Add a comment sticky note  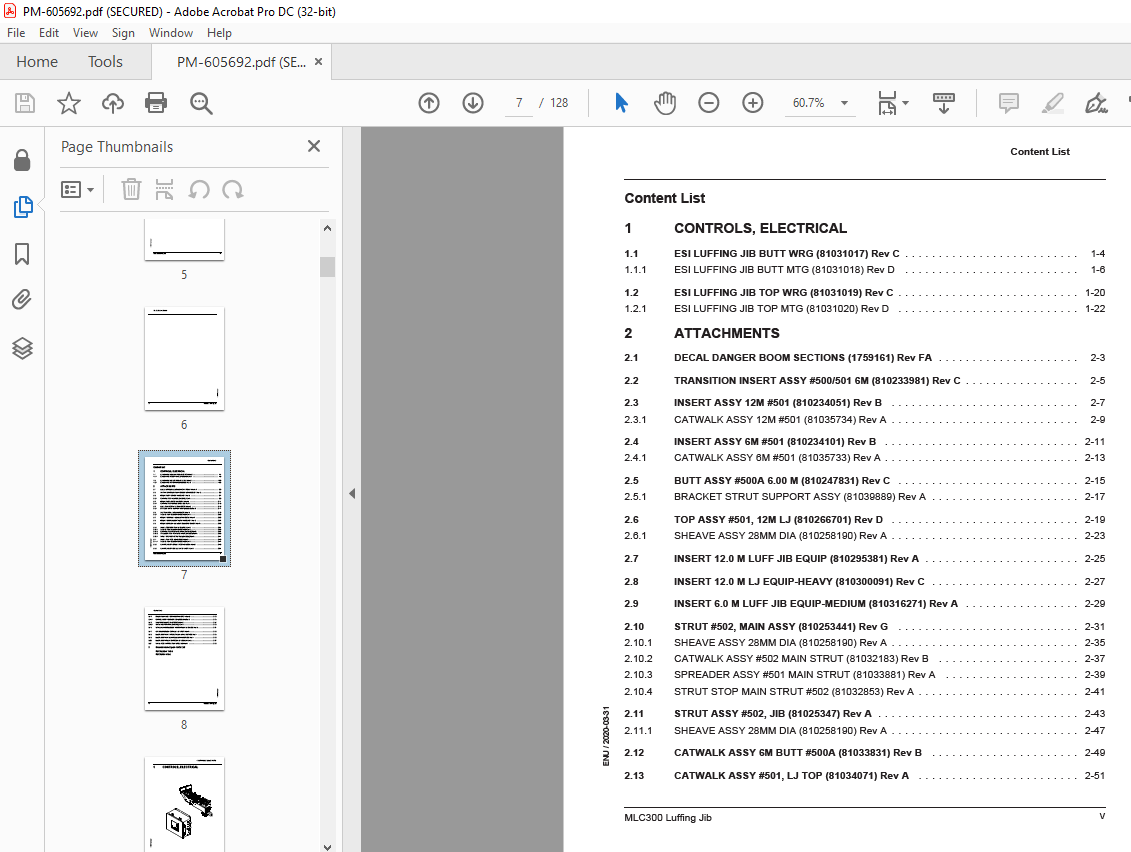pos(1008,103)
